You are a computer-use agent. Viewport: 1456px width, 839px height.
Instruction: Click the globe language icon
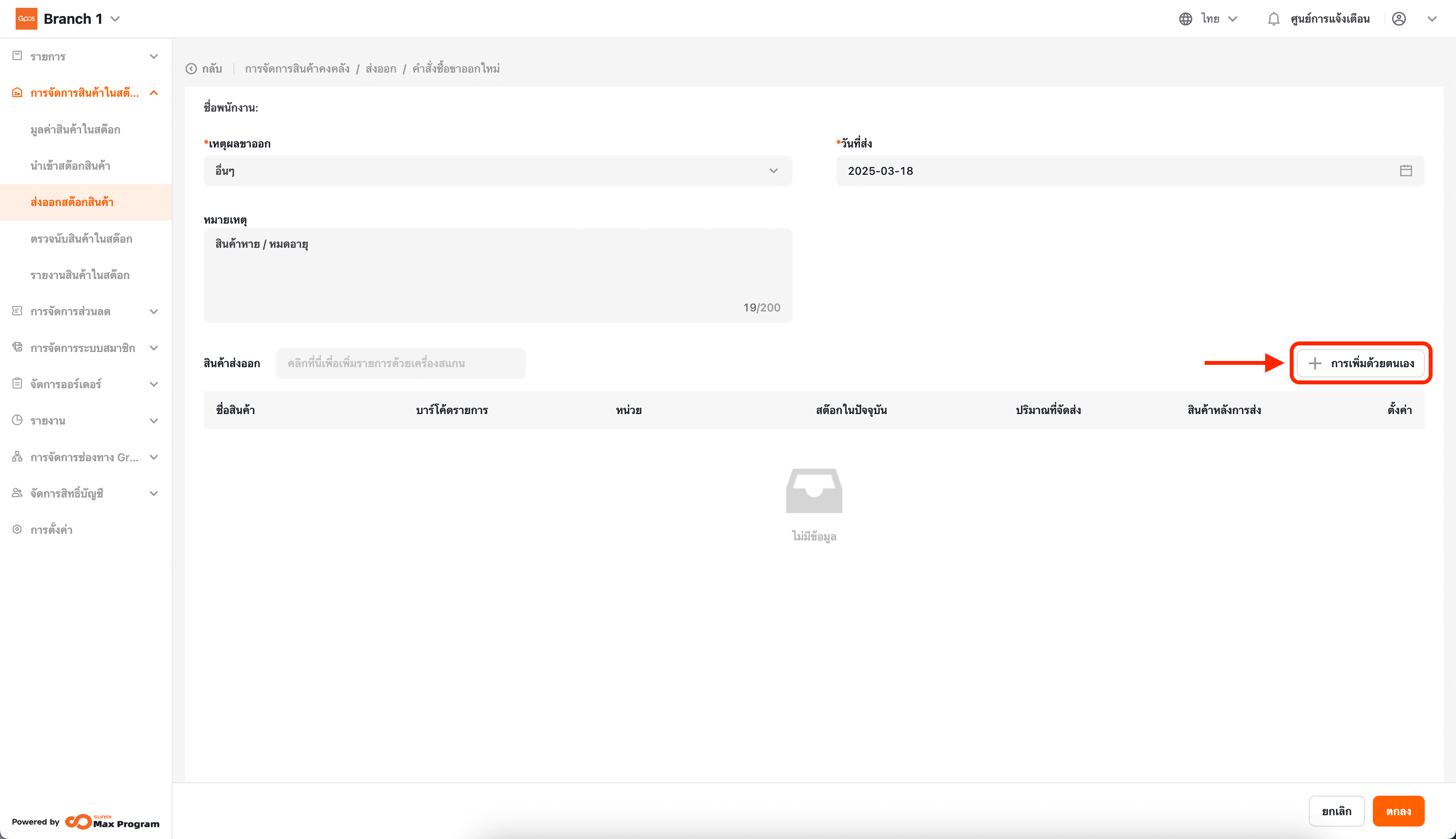[1185, 19]
